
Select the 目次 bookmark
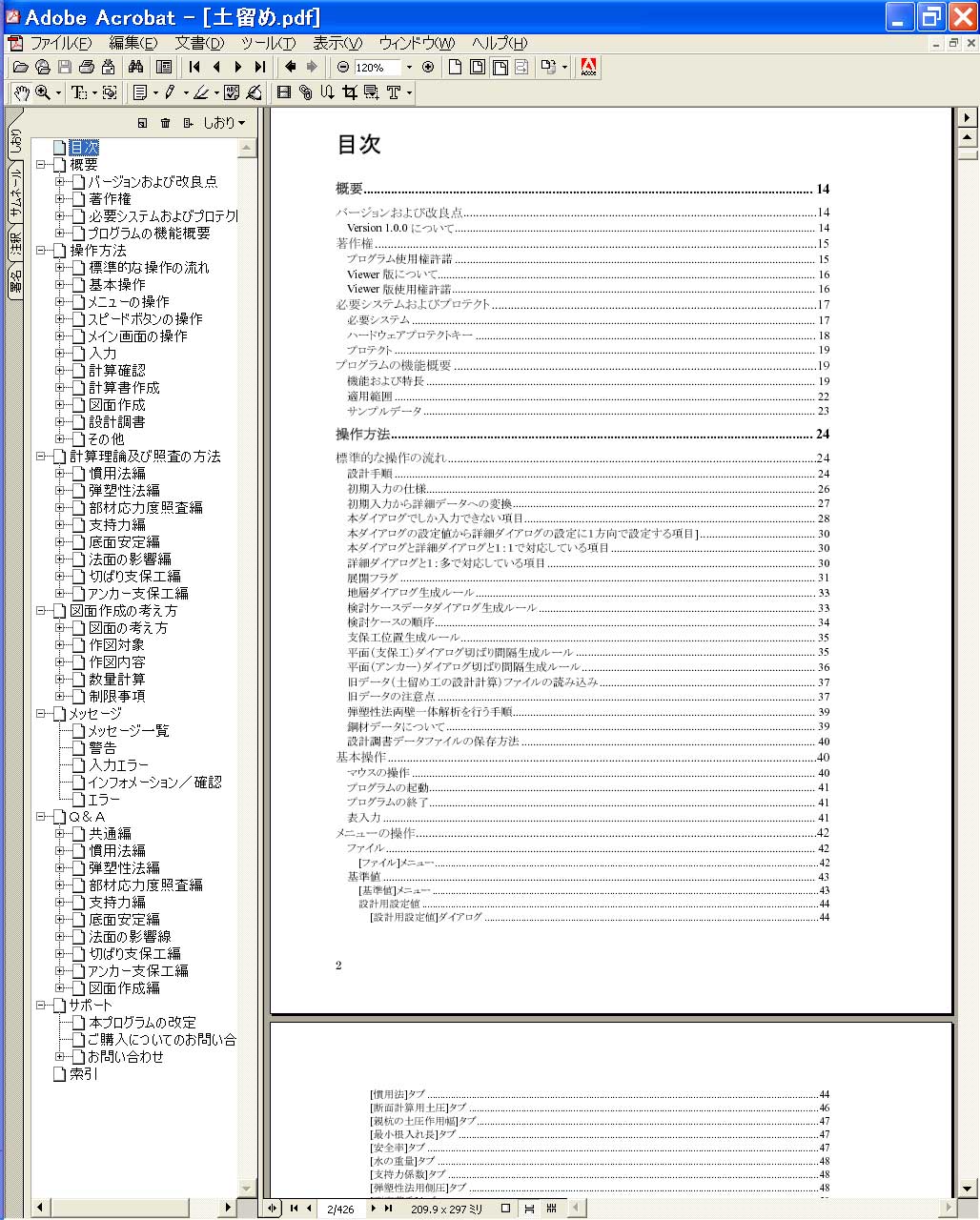[x=83, y=148]
